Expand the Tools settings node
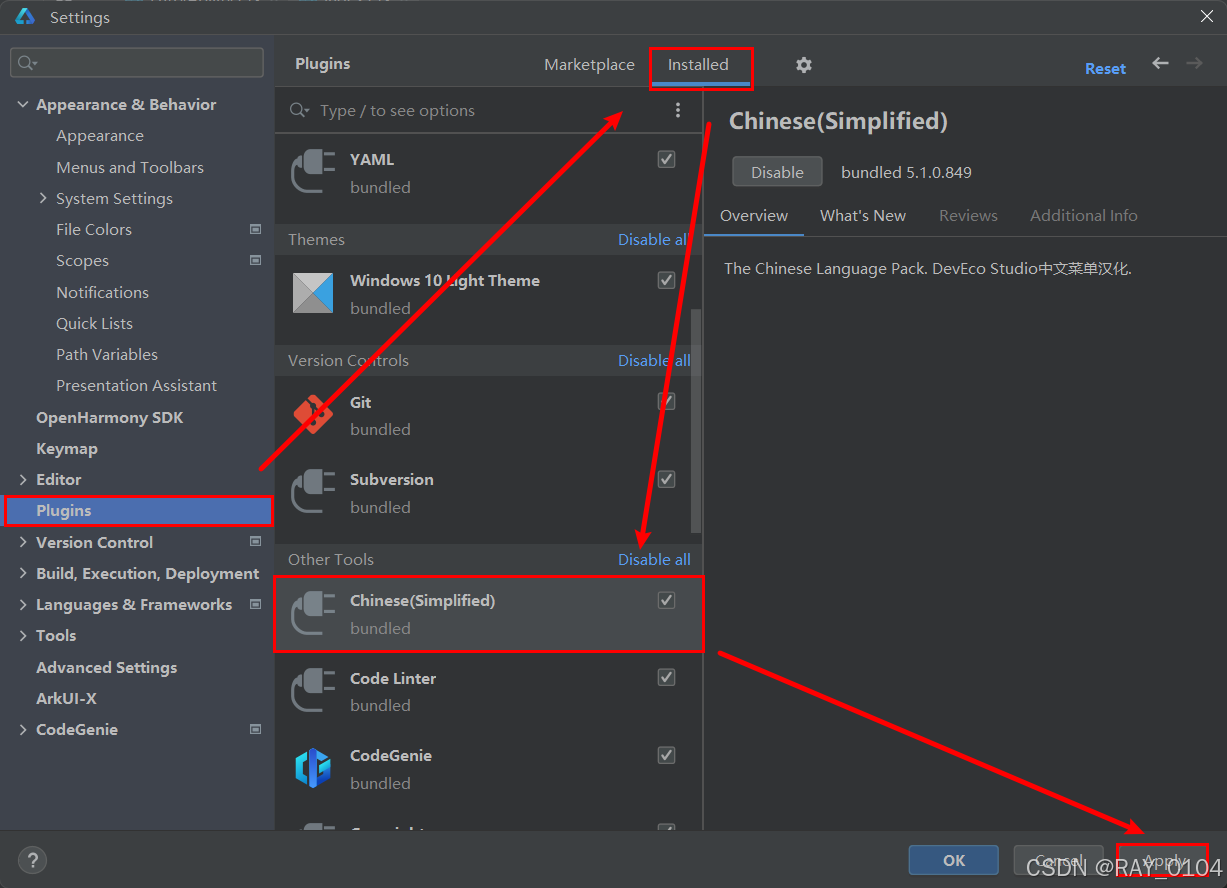Image resolution: width=1227 pixels, height=888 pixels. [x=23, y=635]
